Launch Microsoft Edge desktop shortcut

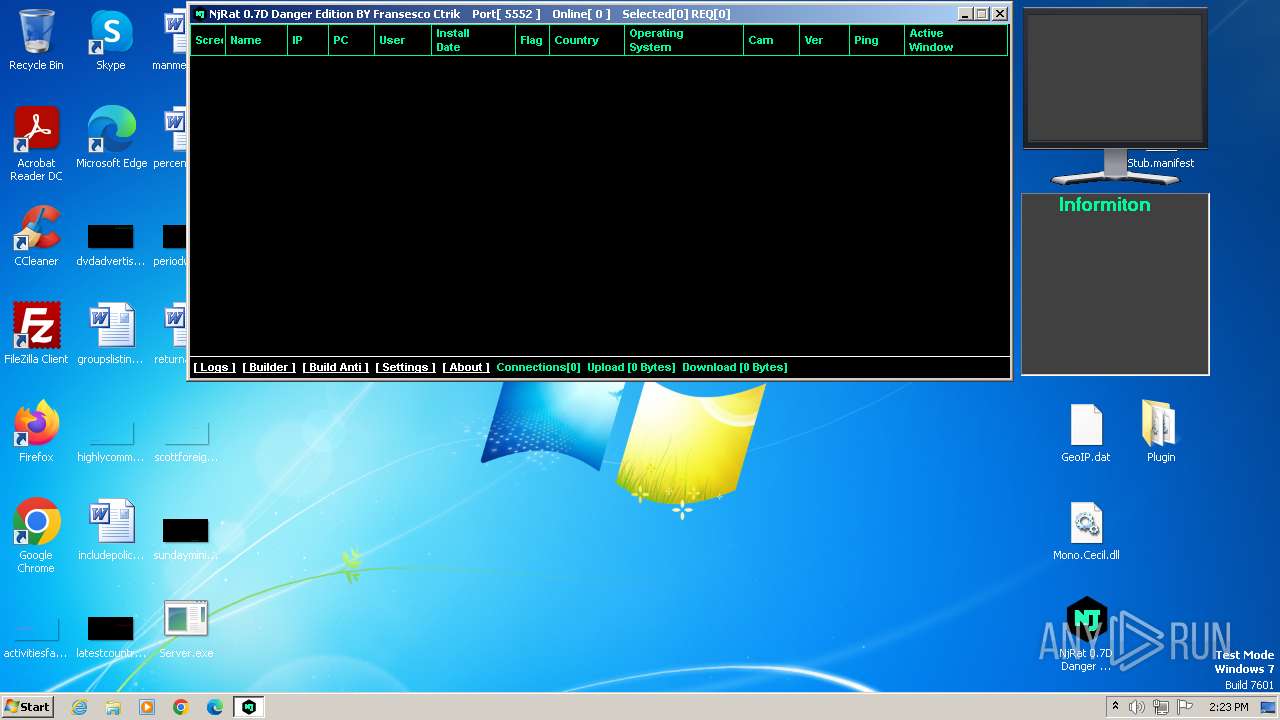click(111, 138)
